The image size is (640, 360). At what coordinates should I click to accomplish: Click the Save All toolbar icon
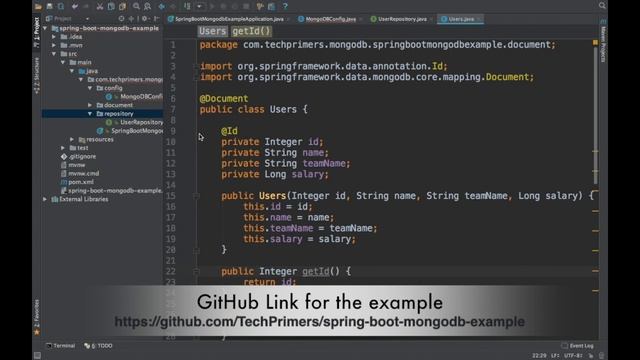(49, 7)
